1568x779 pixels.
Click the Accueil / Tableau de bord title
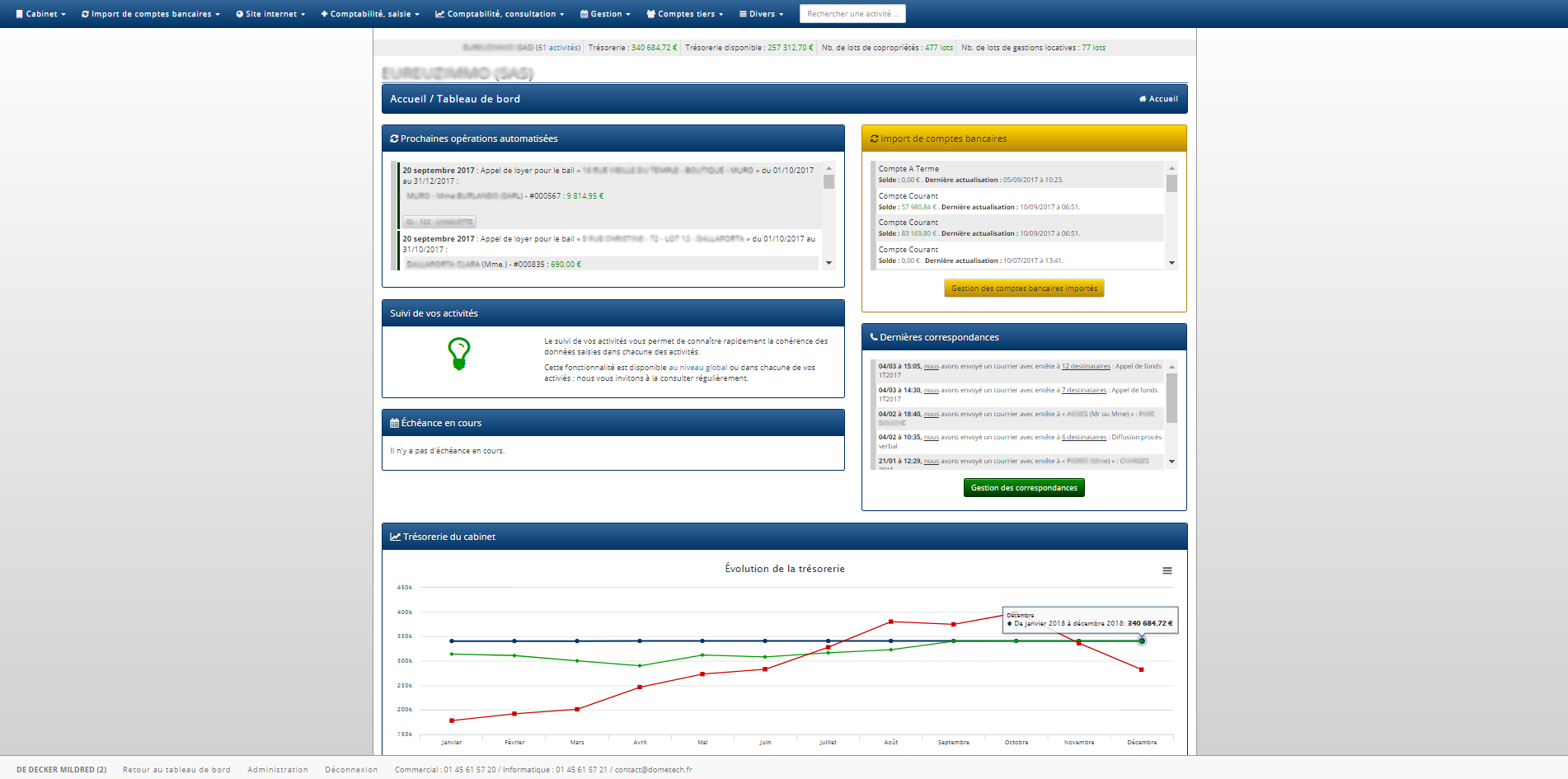(x=455, y=99)
